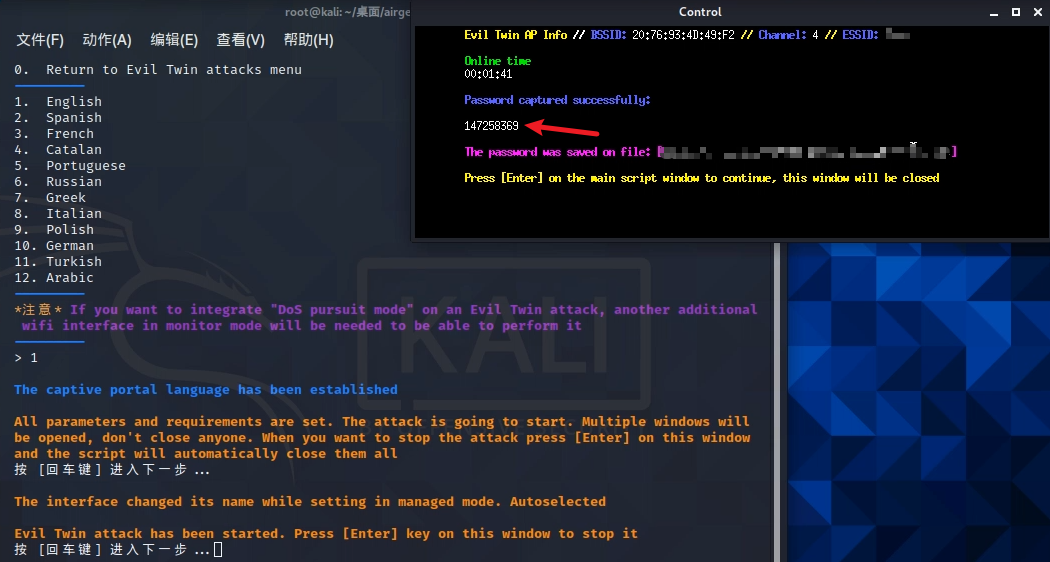Click the '5. Portuguese' language line
Viewport: 1050px width, 562px height.
(70, 166)
